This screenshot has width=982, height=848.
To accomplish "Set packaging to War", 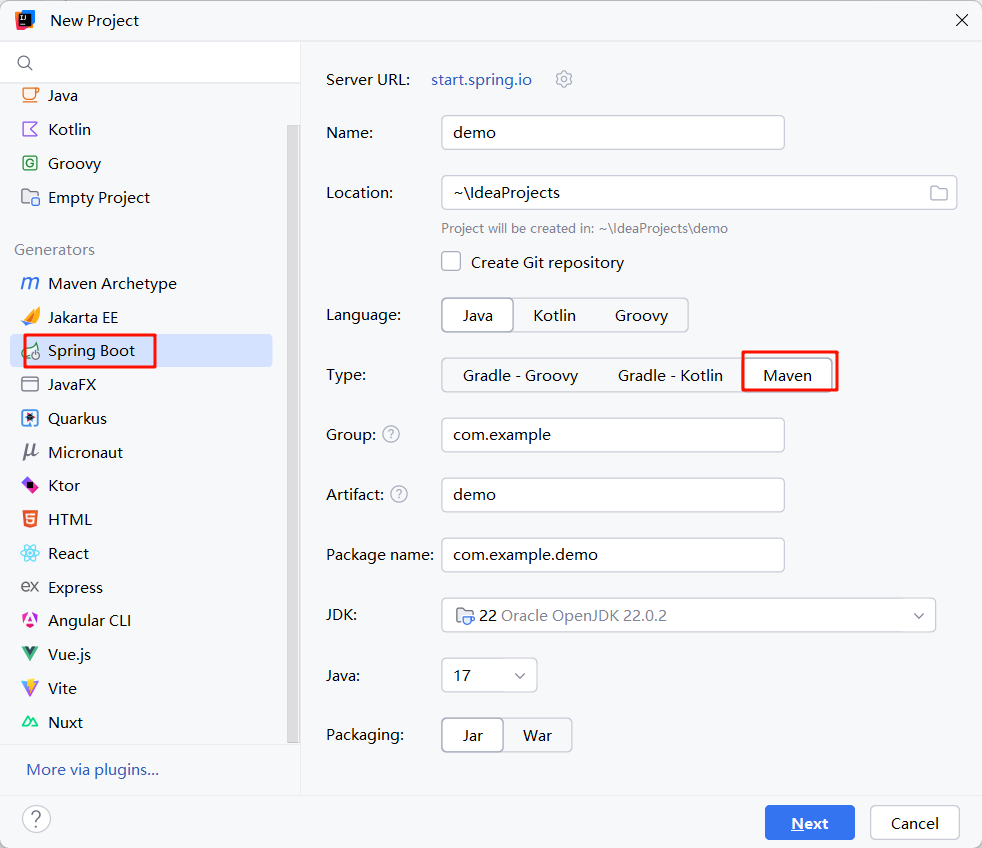I will coord(537,735).
